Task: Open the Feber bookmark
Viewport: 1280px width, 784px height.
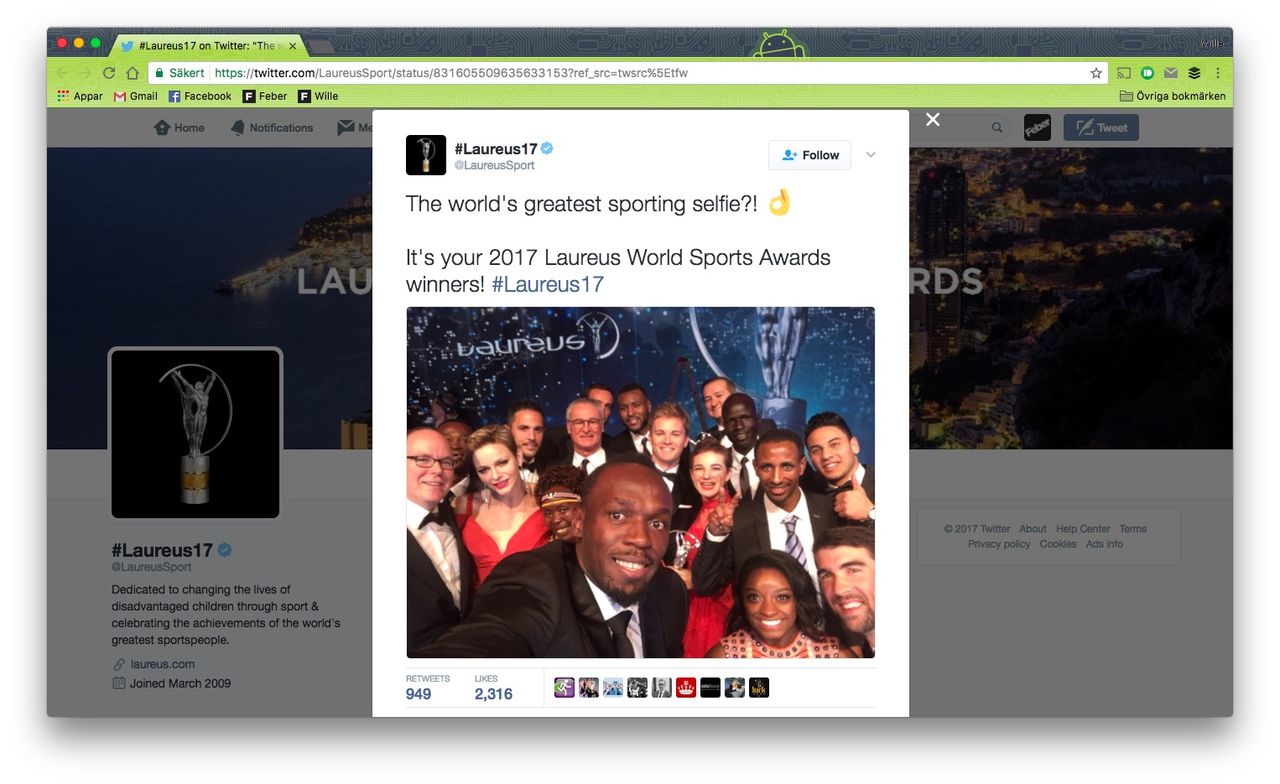Action: point(265,96)
